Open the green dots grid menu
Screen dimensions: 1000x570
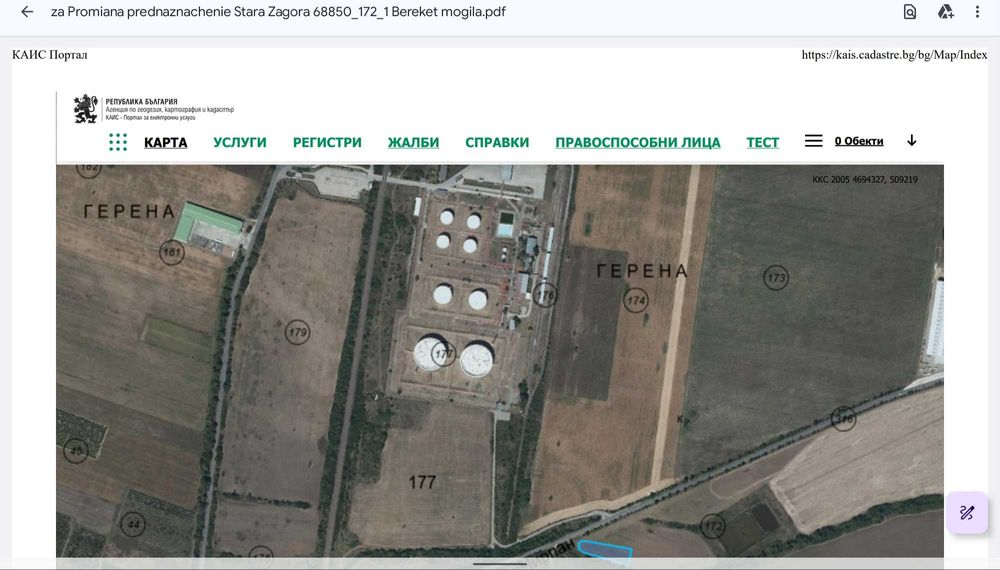point(118,142)
